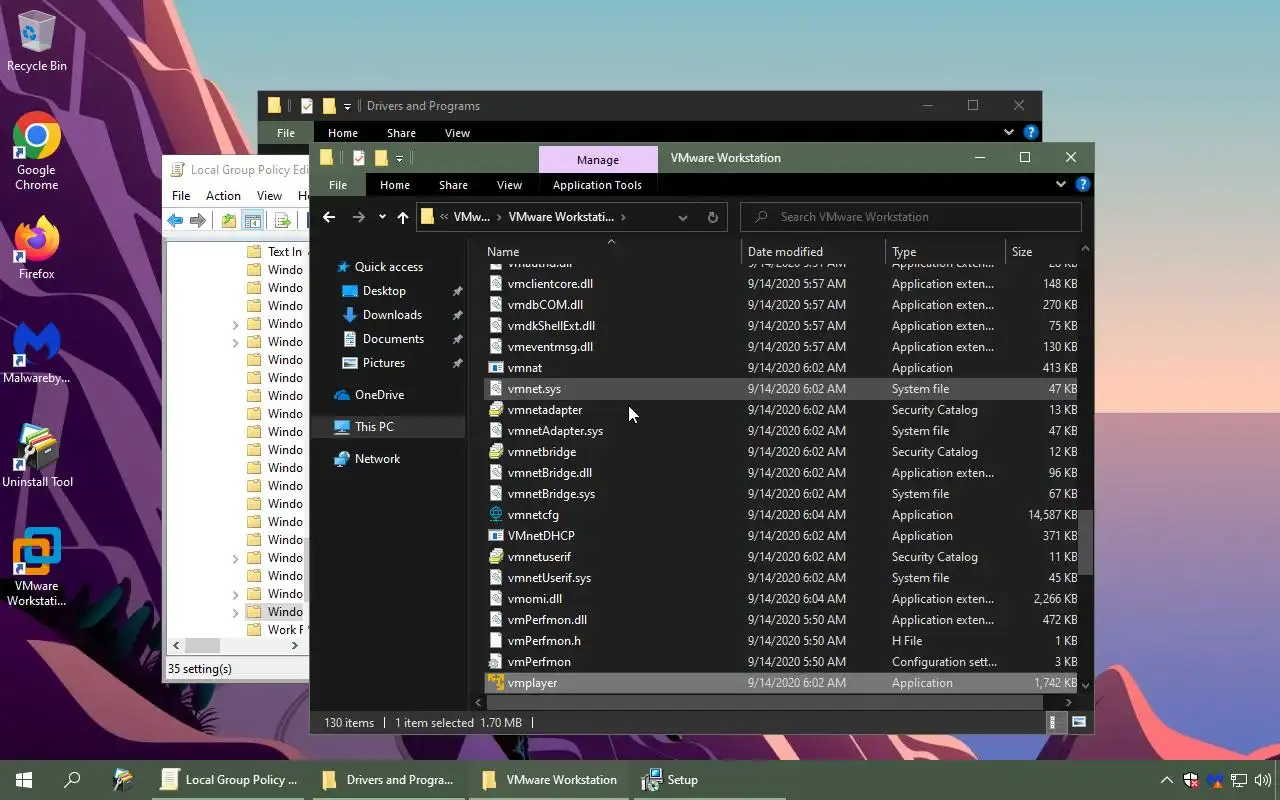The height and width of the screenshot is (800, 1280).
Task: Open Home ribbon tab in VMware Workstation window
Action: (x=395, y=185)
